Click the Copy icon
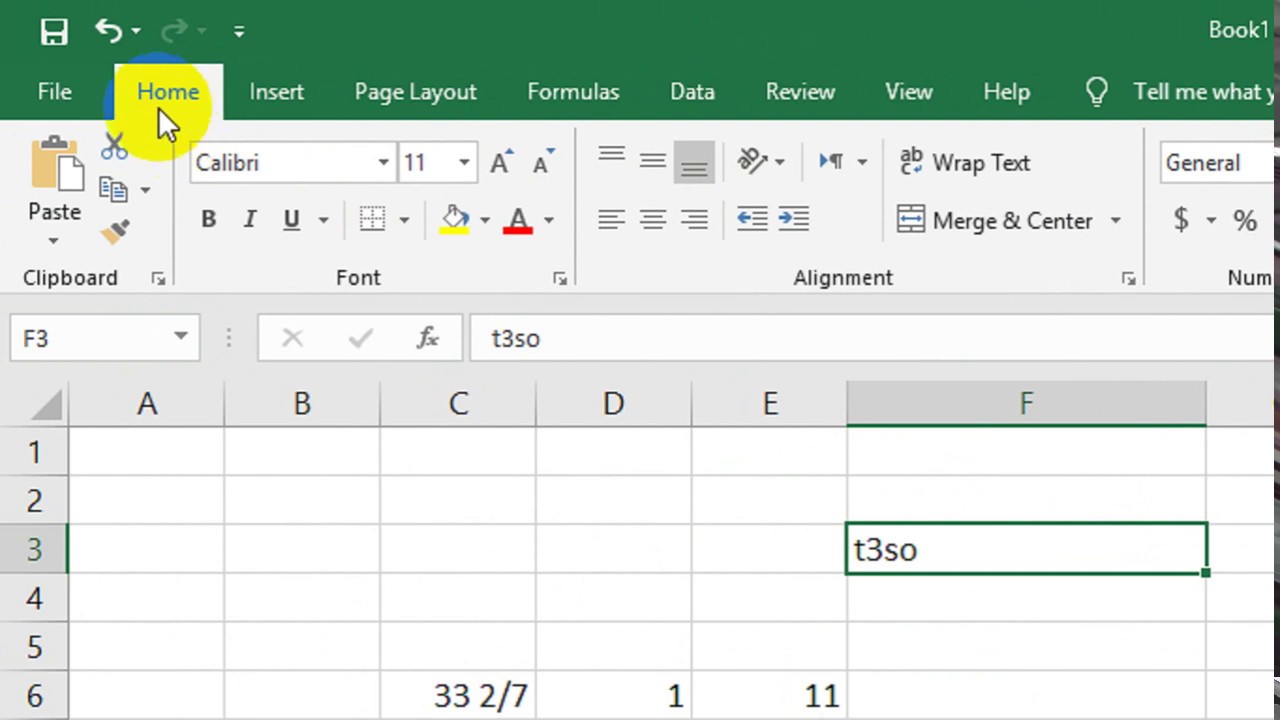This screenshot has width=1280, height=720. [113, 189]
